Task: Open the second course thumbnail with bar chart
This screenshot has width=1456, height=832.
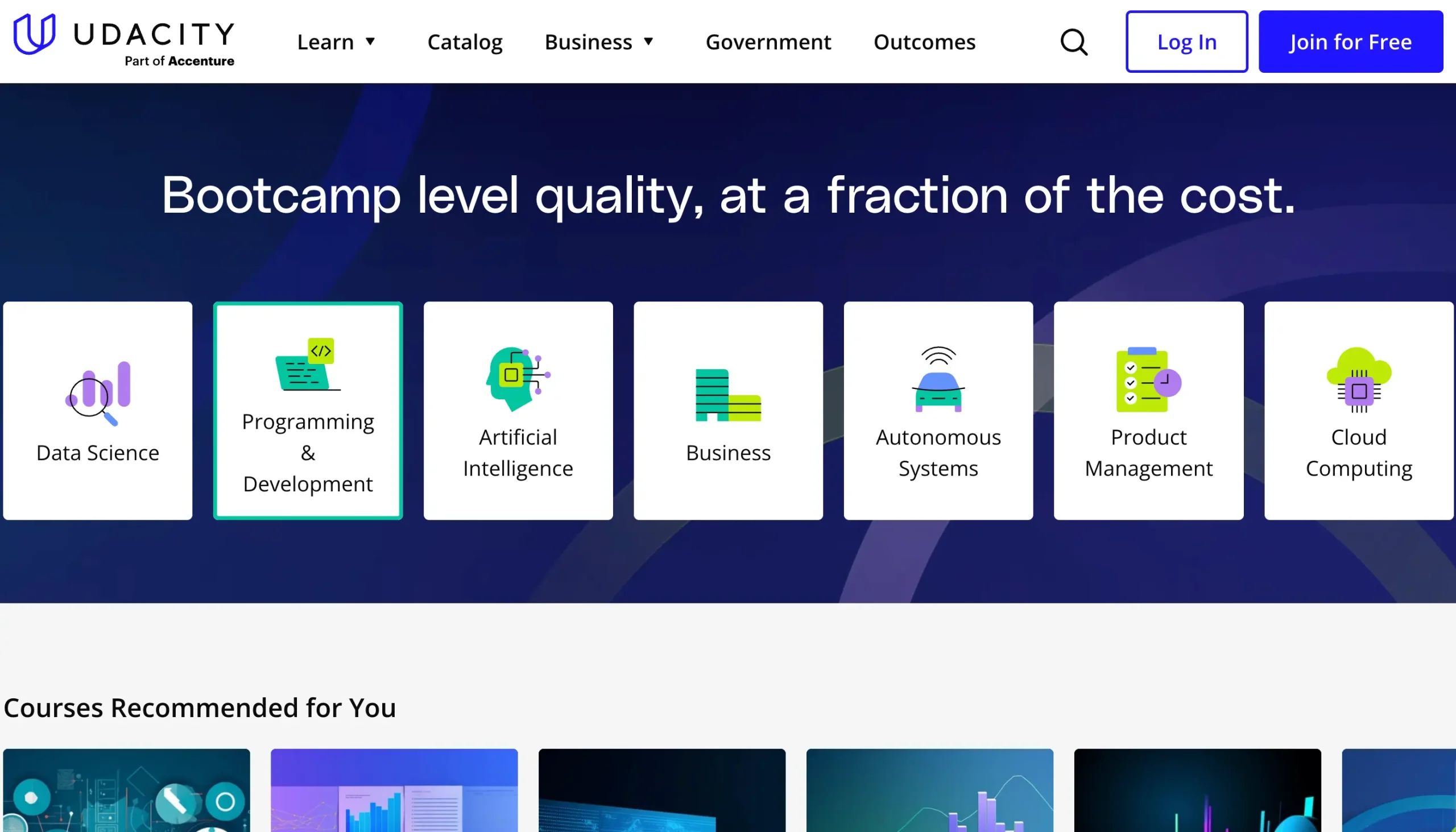Action: (x=394, y=790)
